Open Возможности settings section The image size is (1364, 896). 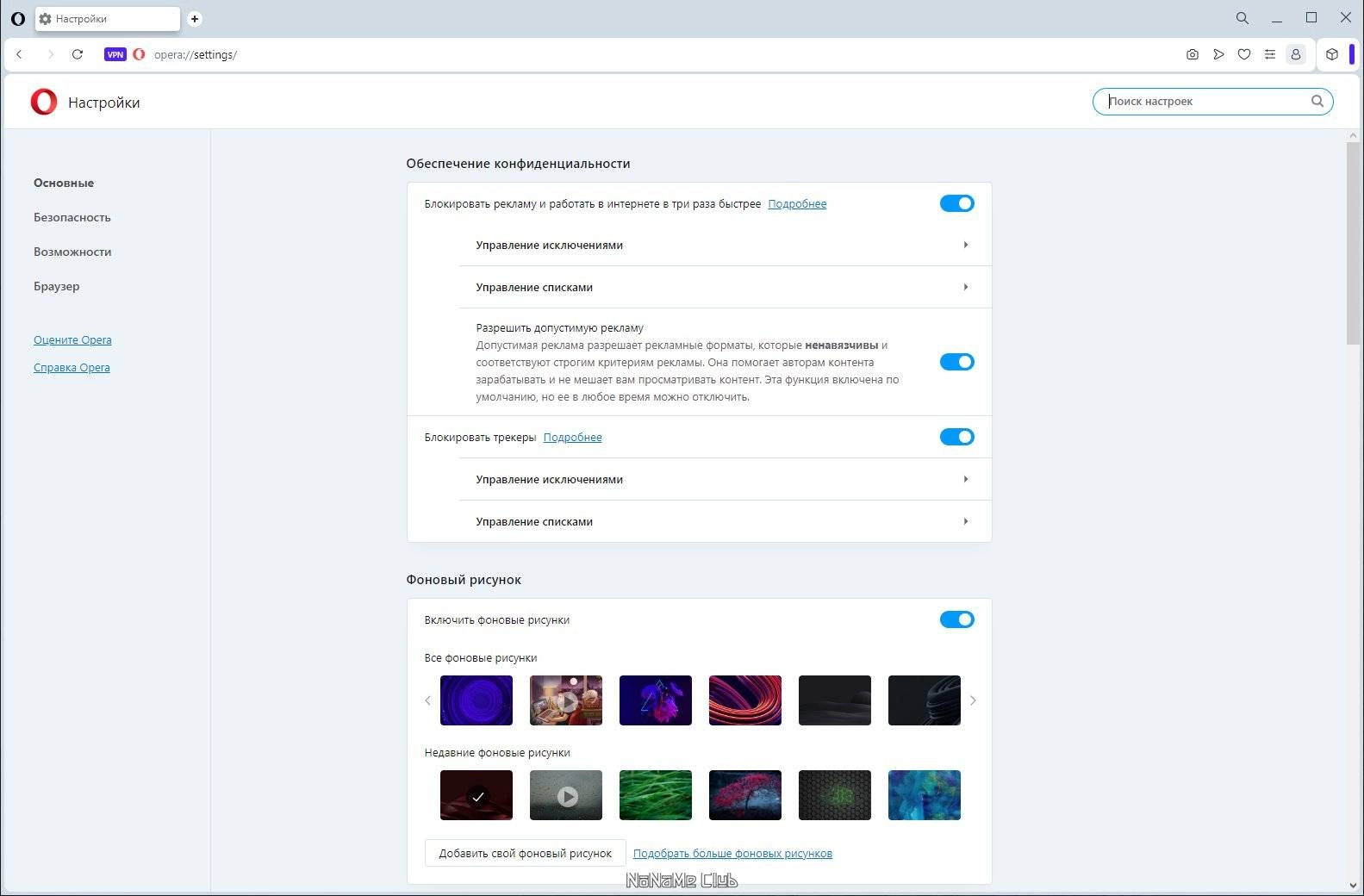coord(72,252)
